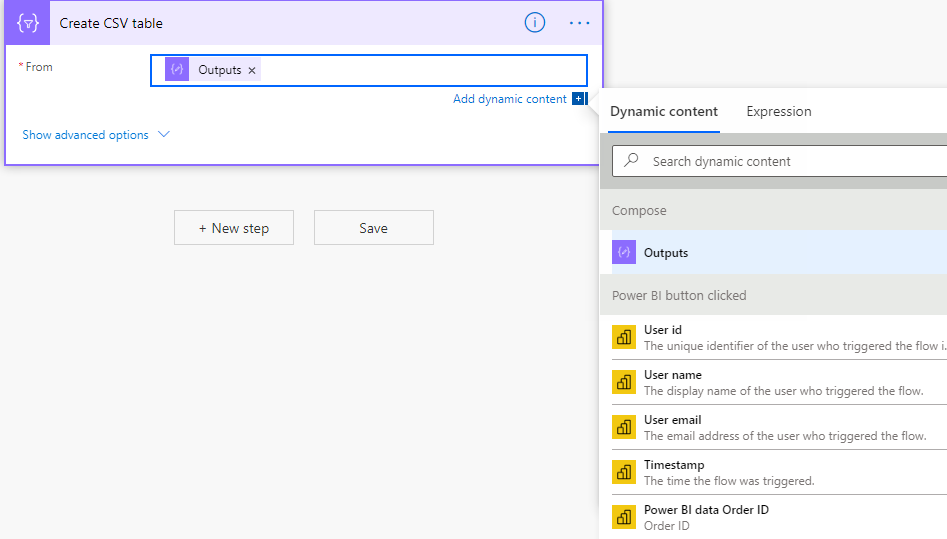Click the chevron next to Show advanced options
Viewport: 947px width, 539px height.
coord(164,135)
